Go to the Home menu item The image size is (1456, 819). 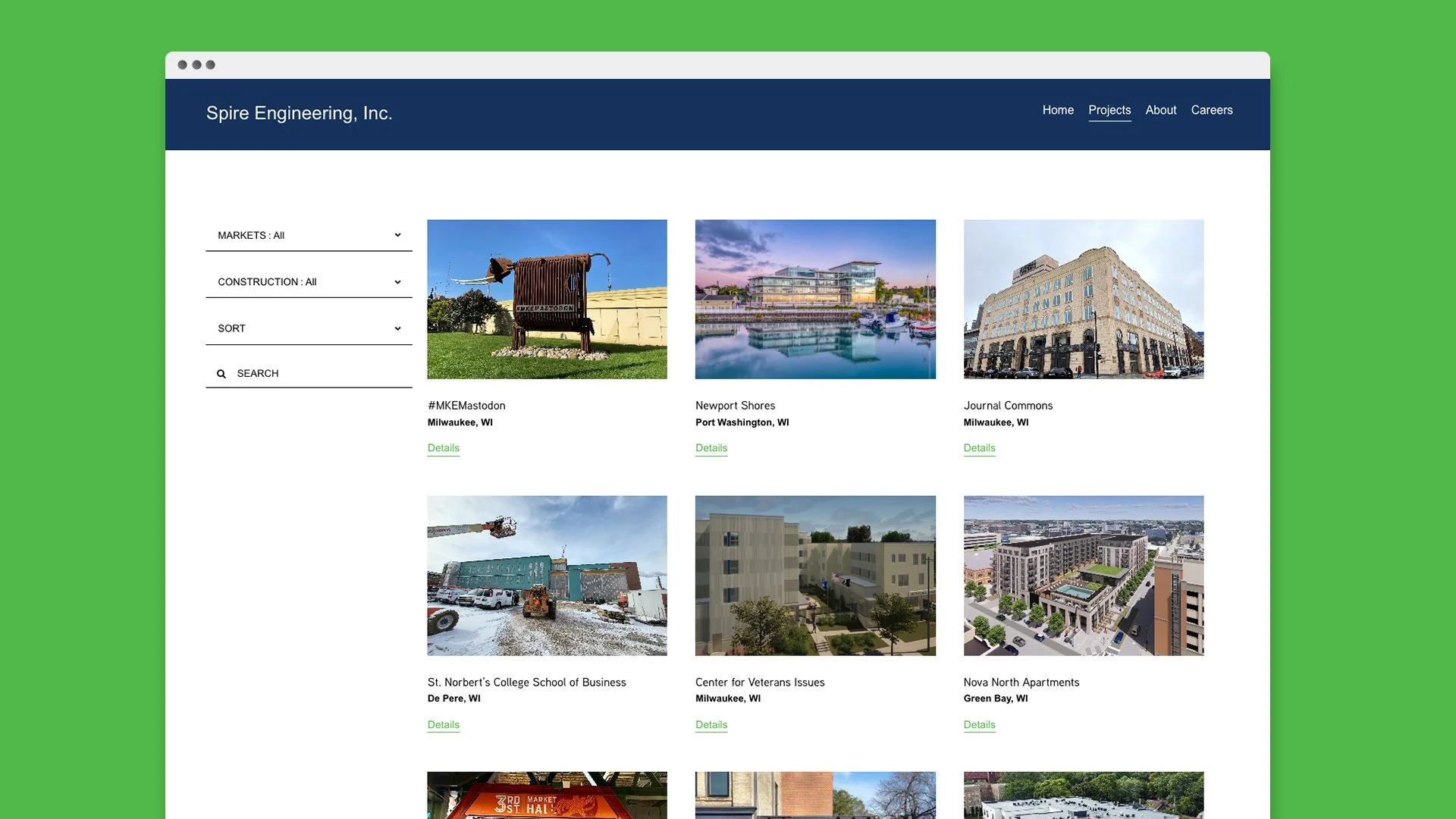click(1058, 110)
